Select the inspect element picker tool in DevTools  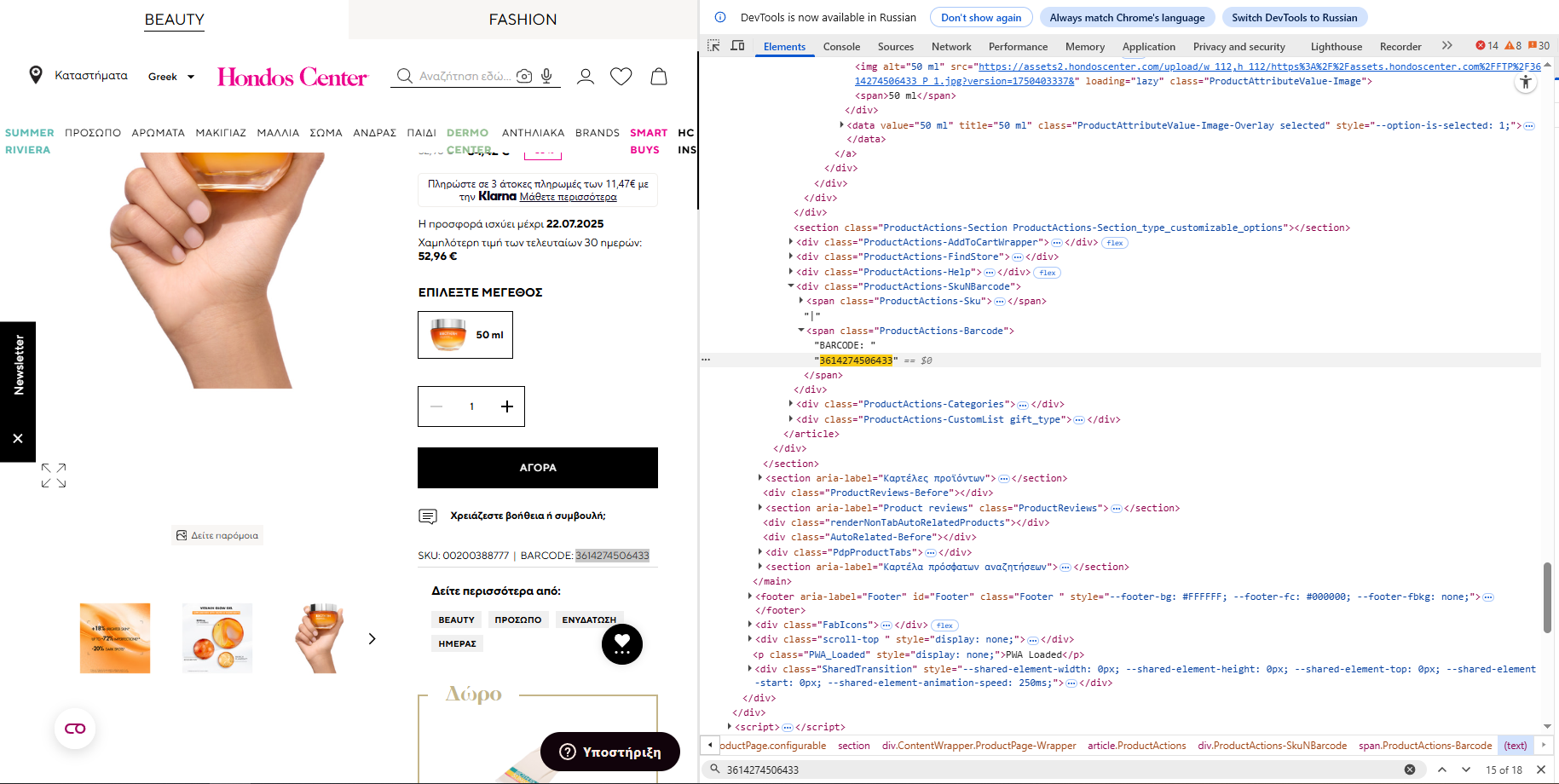[714, 46]
